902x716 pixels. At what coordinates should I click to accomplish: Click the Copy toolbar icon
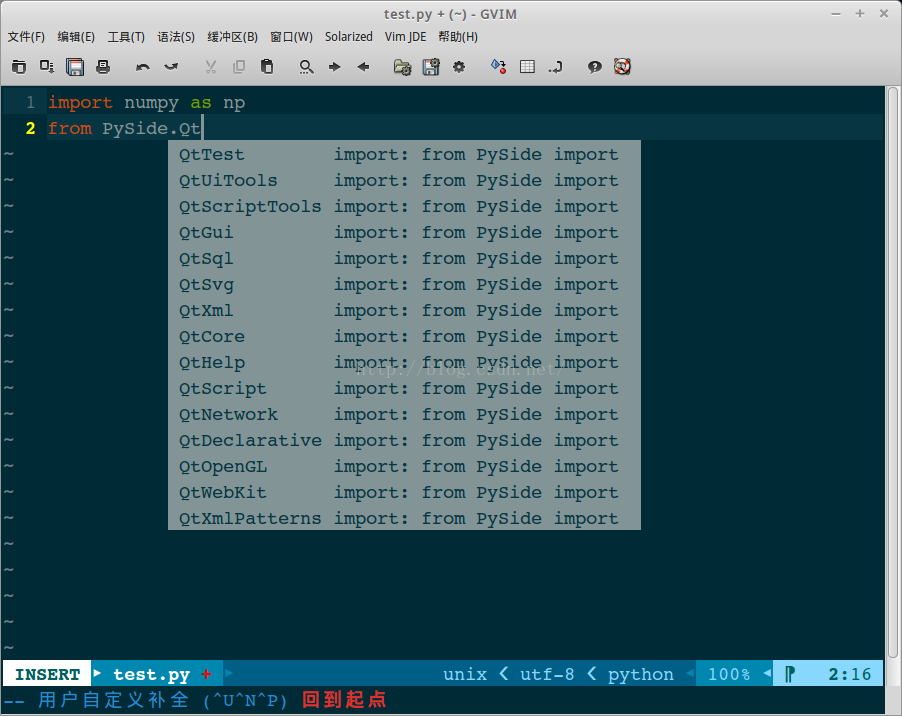pos(239,67)
